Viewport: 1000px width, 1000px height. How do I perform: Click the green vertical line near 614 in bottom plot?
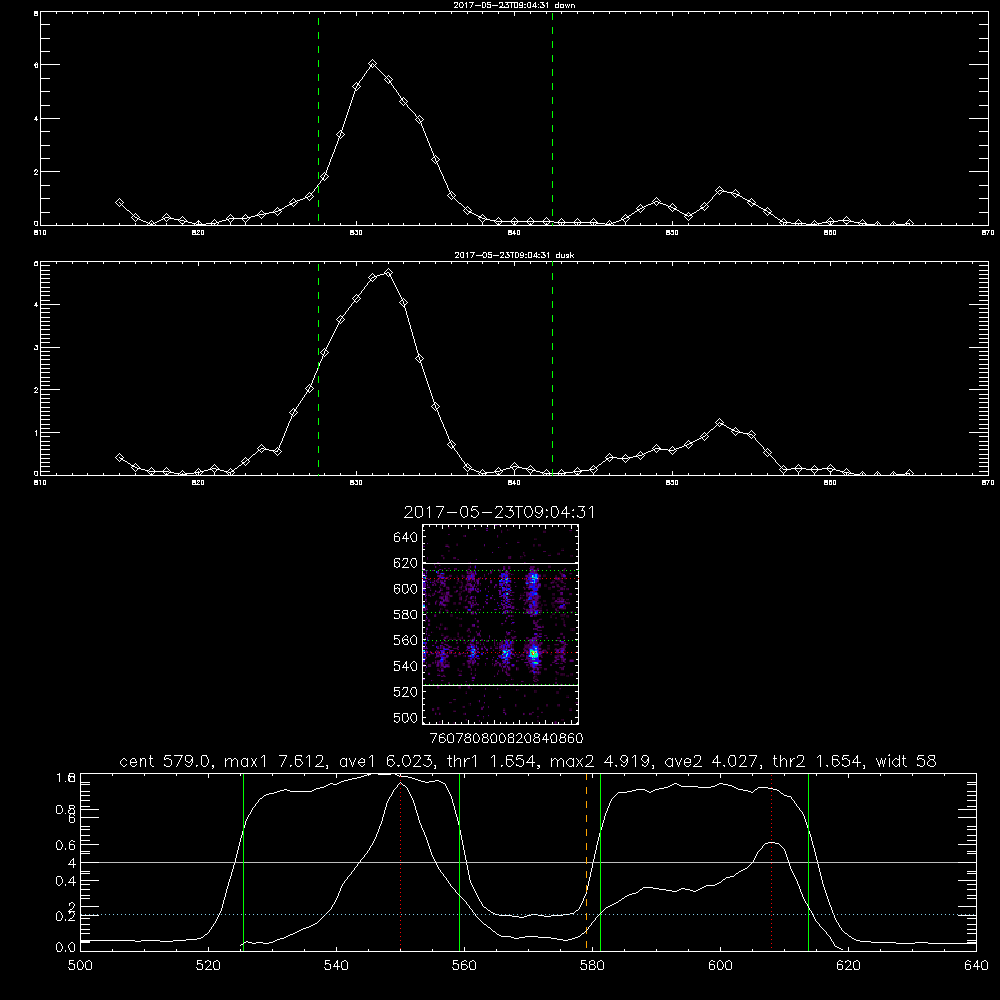(808, 861)
